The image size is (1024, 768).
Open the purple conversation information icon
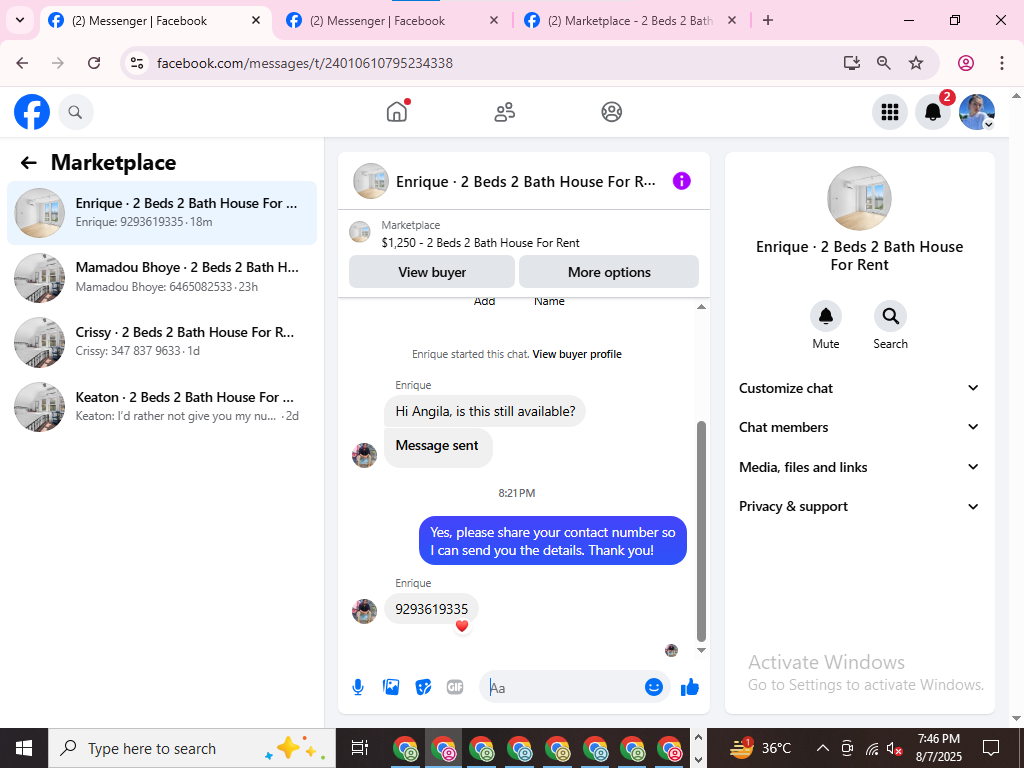pyautogui.click(x=681, y=181)
